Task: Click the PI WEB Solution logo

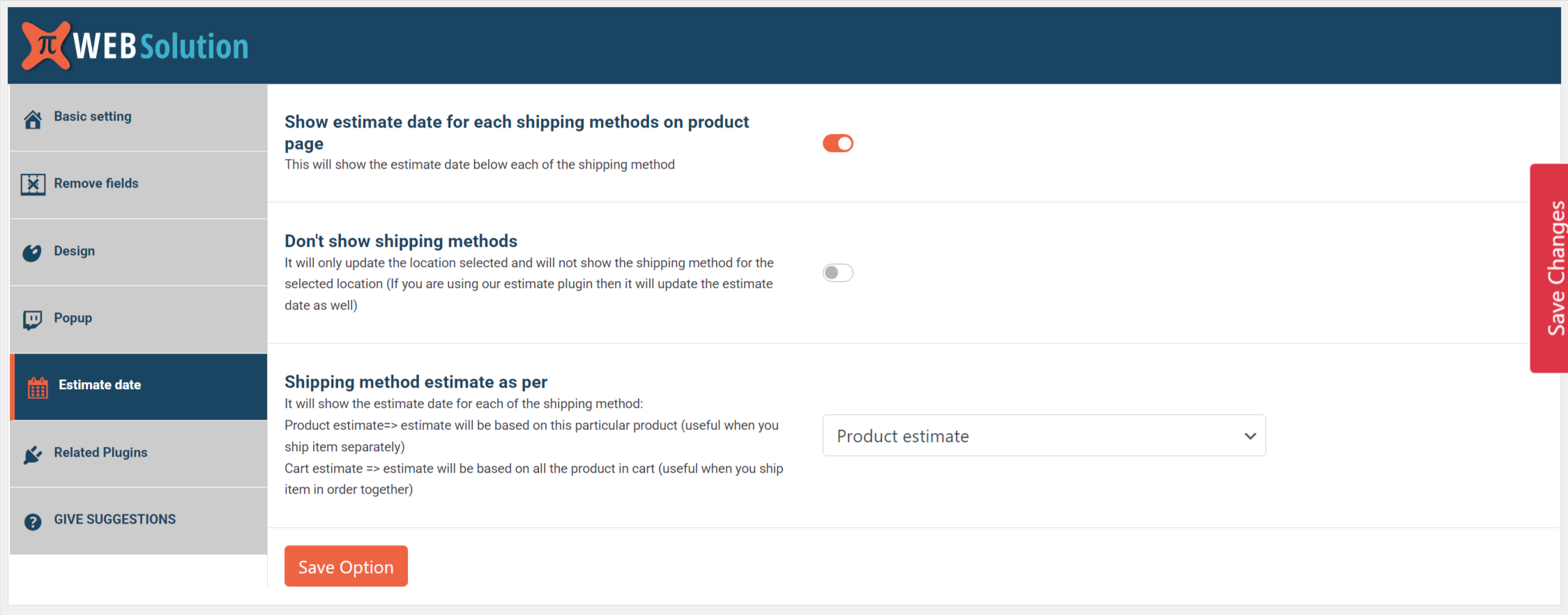Action: tap(135, 46)
